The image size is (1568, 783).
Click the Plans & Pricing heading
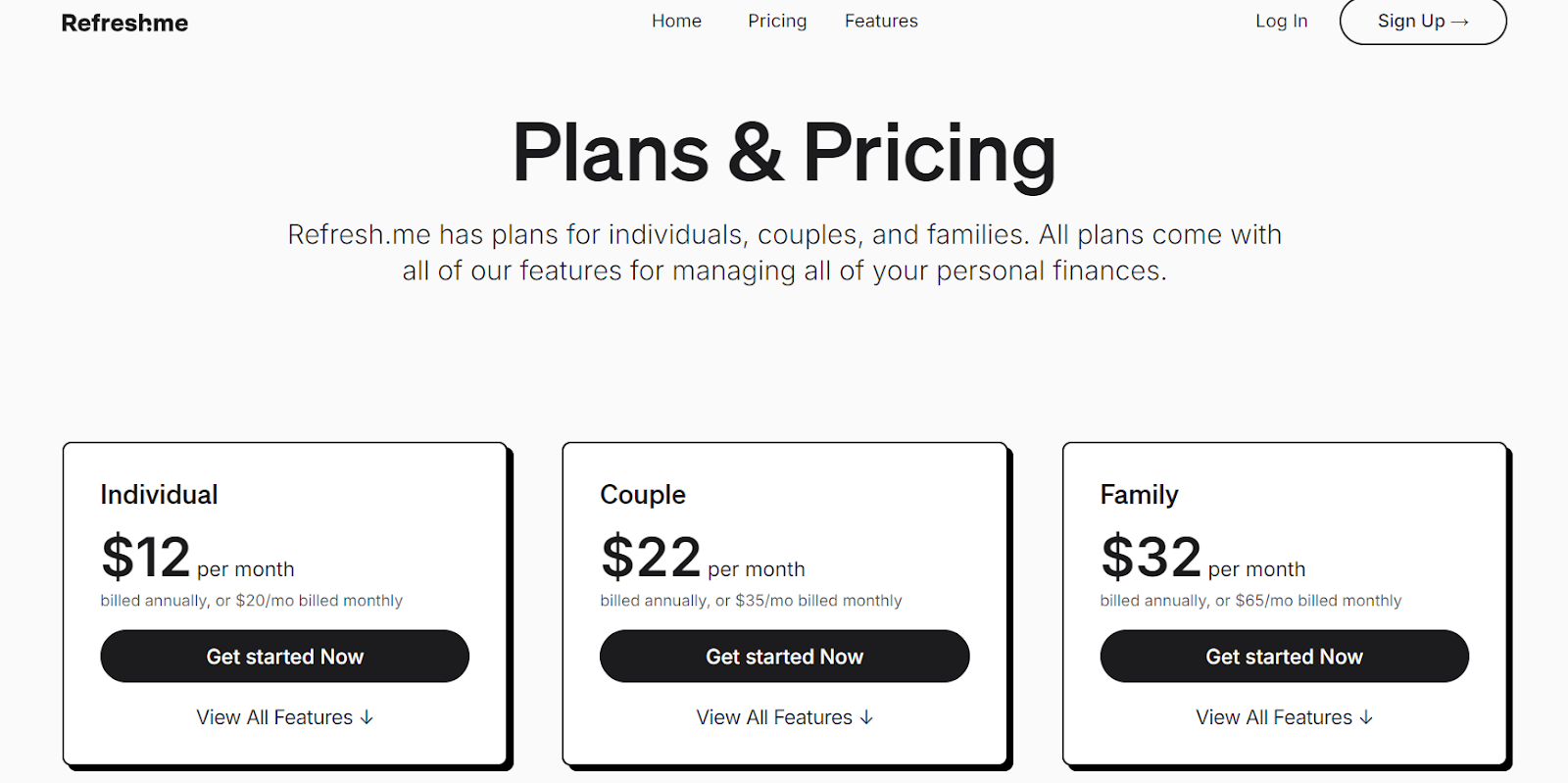(784, 153)
